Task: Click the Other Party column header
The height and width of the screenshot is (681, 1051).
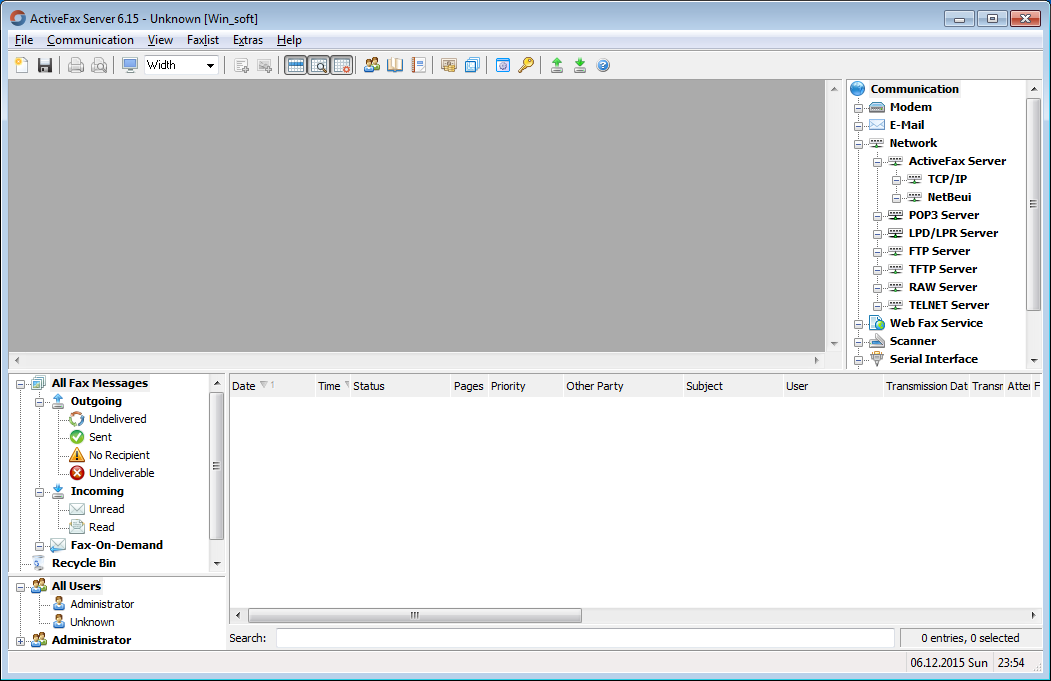Action: 623,386
